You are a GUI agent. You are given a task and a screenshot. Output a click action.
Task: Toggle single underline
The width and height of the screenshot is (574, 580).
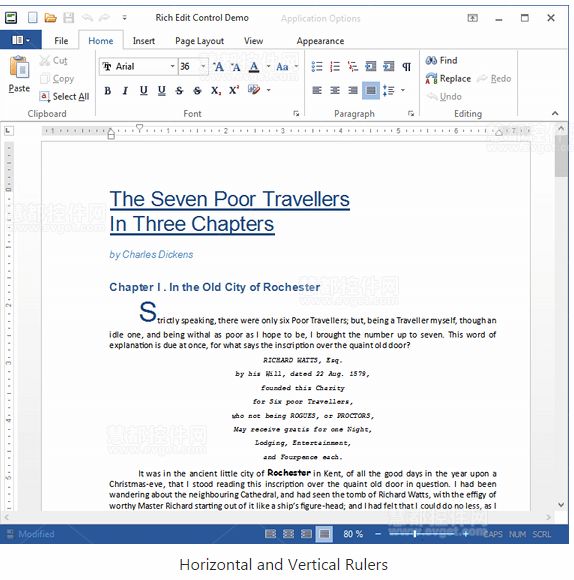point(144,91)
